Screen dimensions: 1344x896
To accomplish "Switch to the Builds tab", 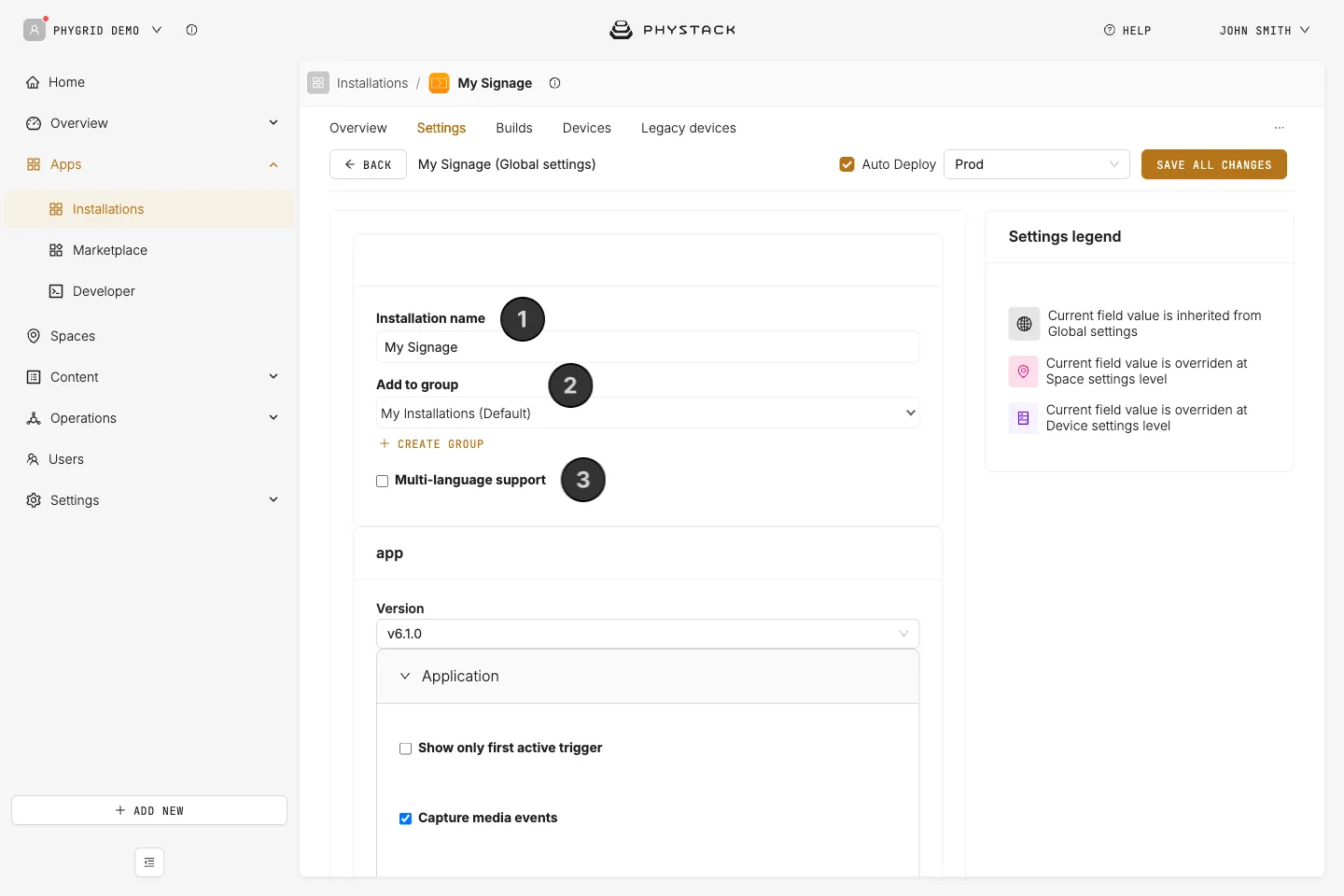I will 514,128.
